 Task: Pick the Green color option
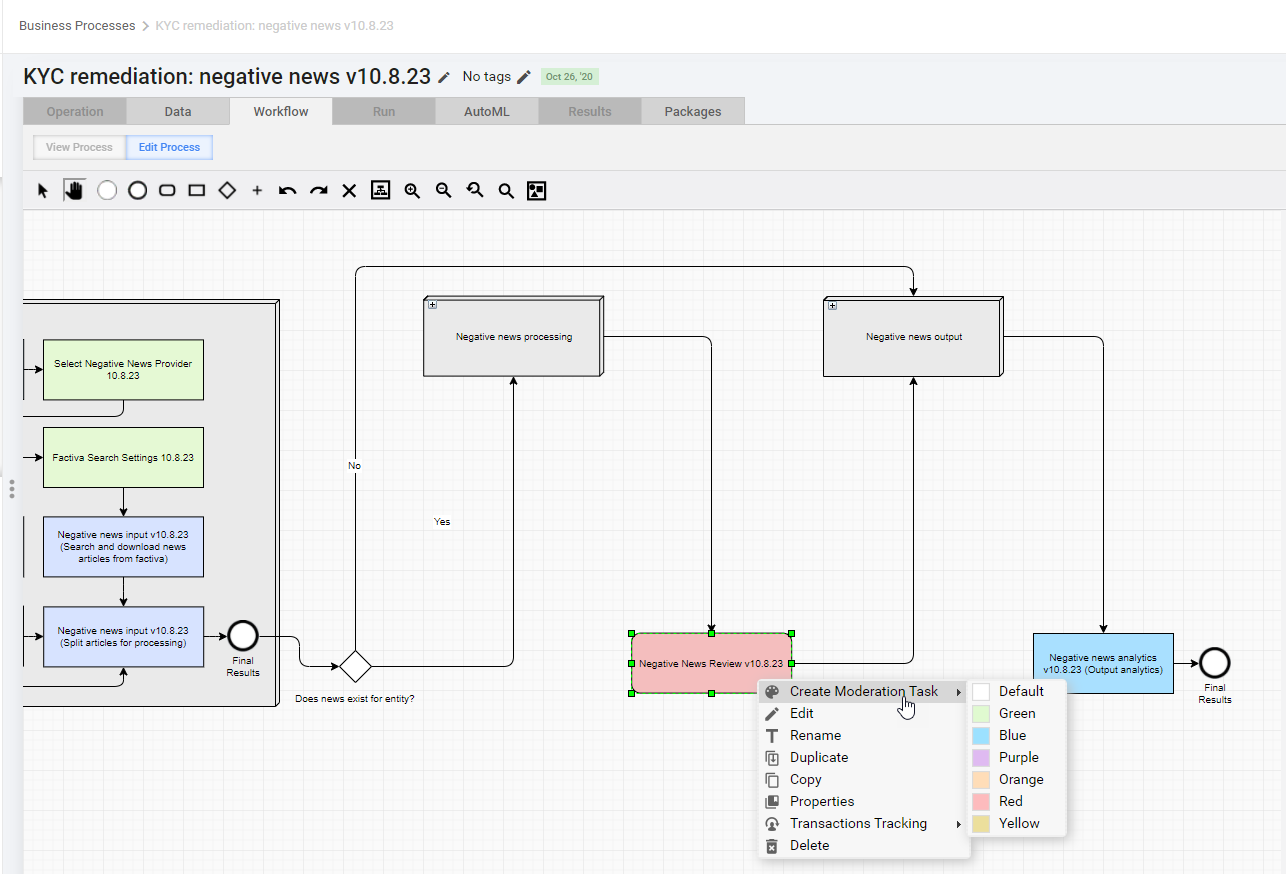[x=1017, y=713]
